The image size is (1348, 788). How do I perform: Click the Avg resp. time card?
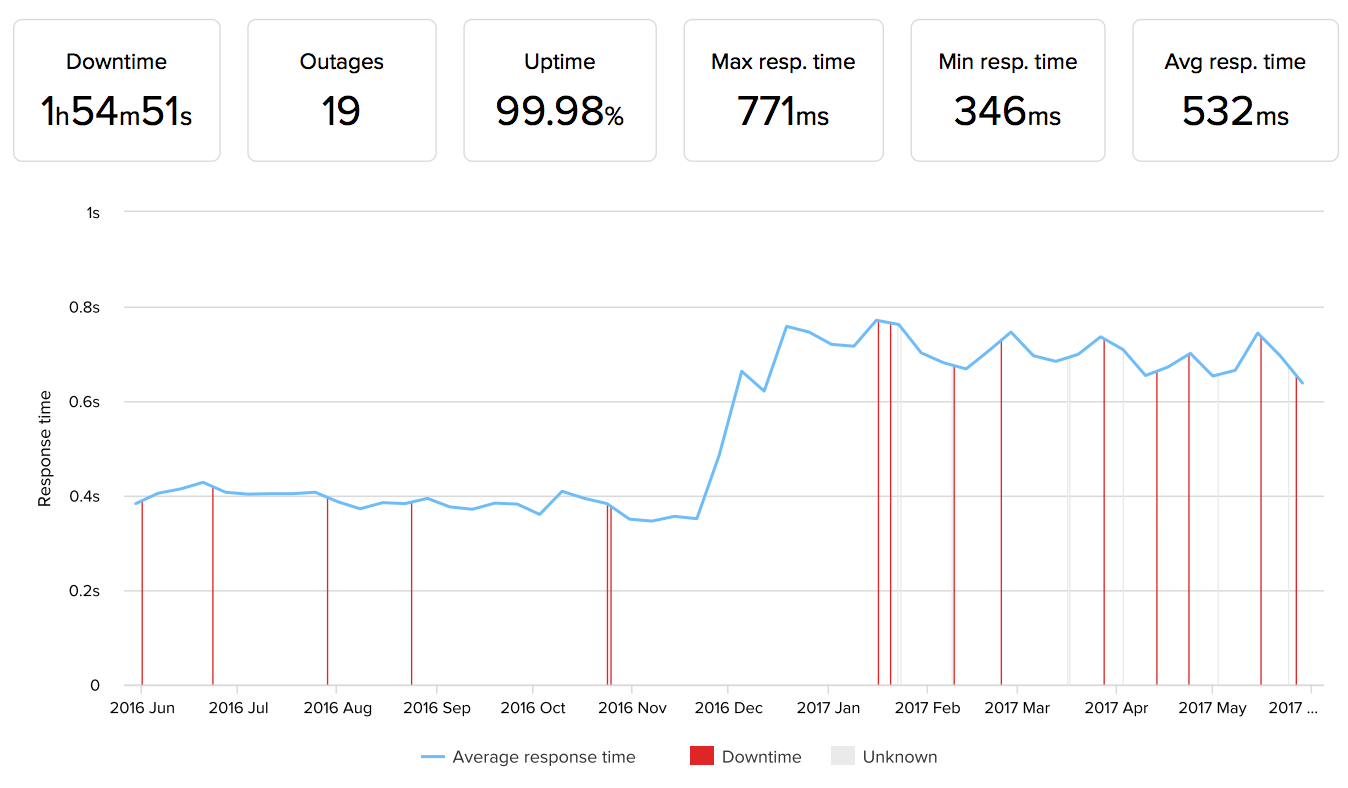1235,90
